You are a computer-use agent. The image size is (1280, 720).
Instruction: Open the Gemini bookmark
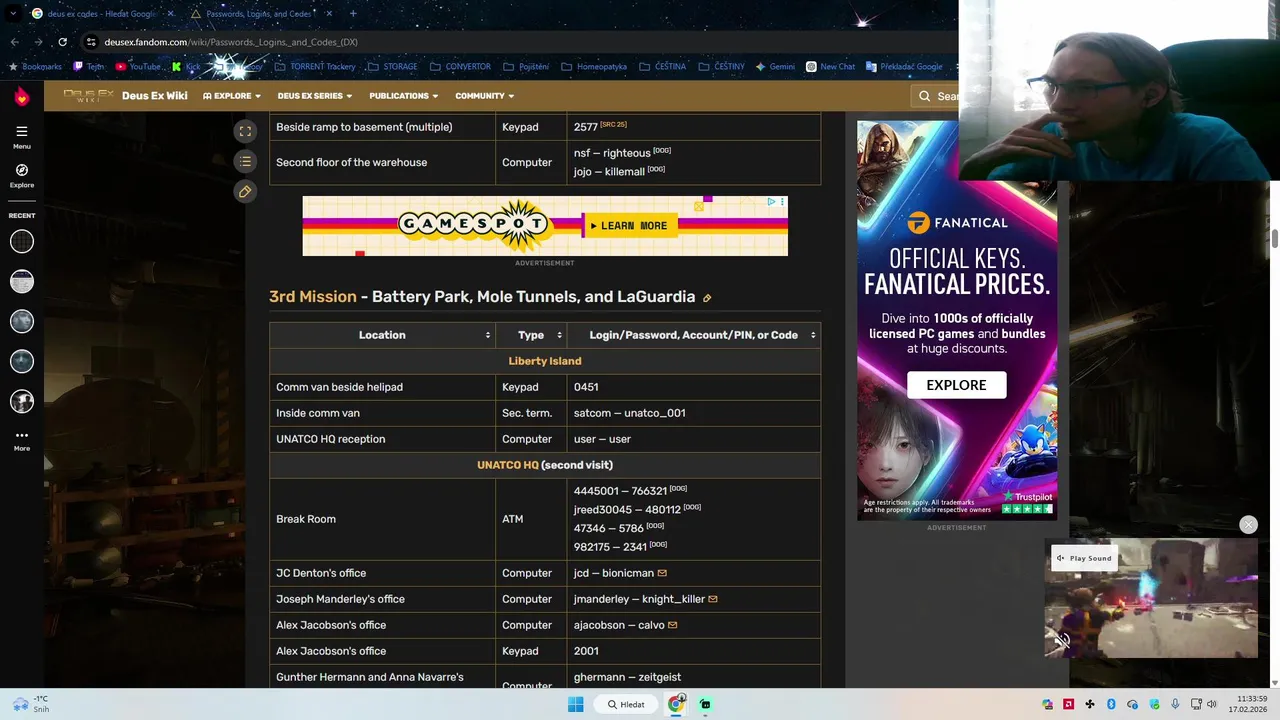tap(775, 67)
